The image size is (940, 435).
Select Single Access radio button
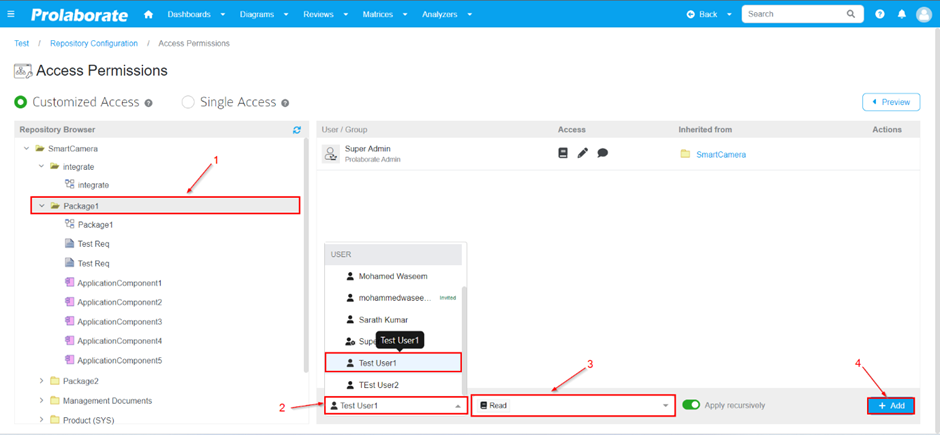(188, 102)
